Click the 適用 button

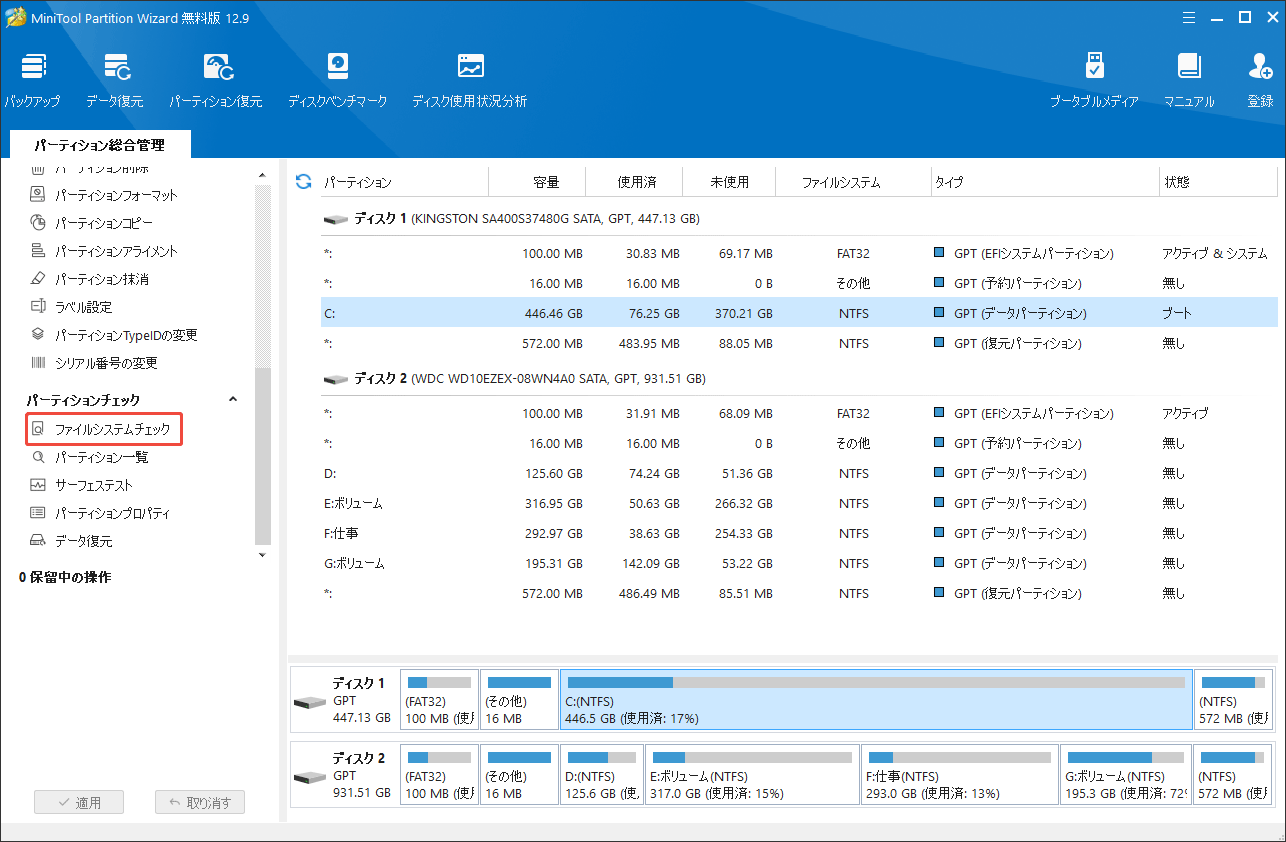[x=79, y=802]
